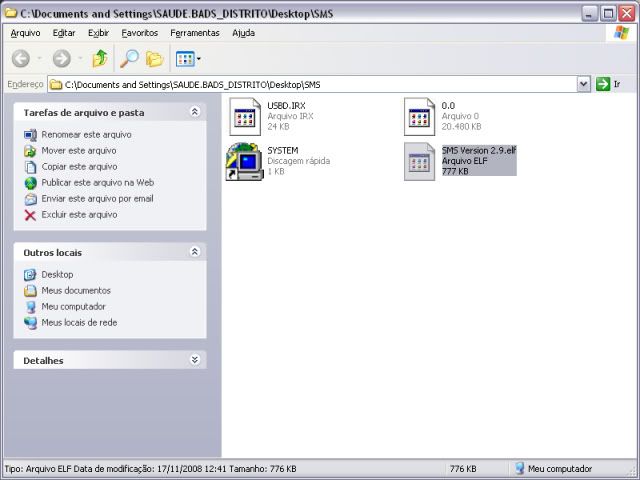This screenshot has height=480, width=640.
Task: Open the Editar menu
Action: [x=64, y=33]
